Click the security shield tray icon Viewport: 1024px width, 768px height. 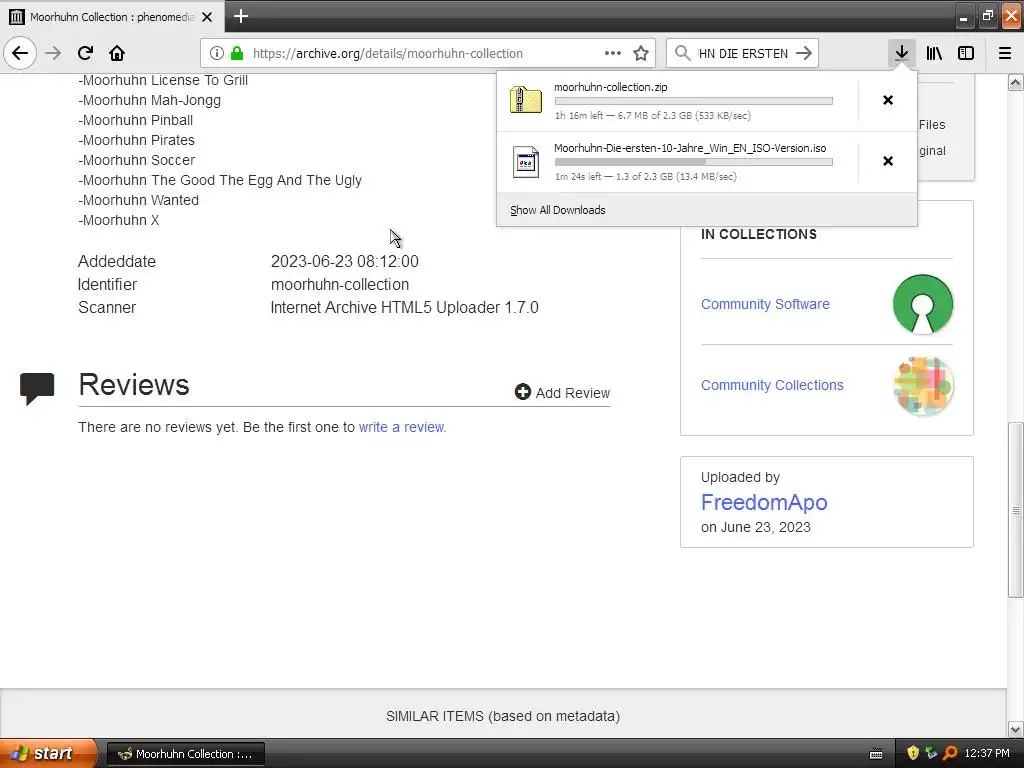[x=913, y=754]
